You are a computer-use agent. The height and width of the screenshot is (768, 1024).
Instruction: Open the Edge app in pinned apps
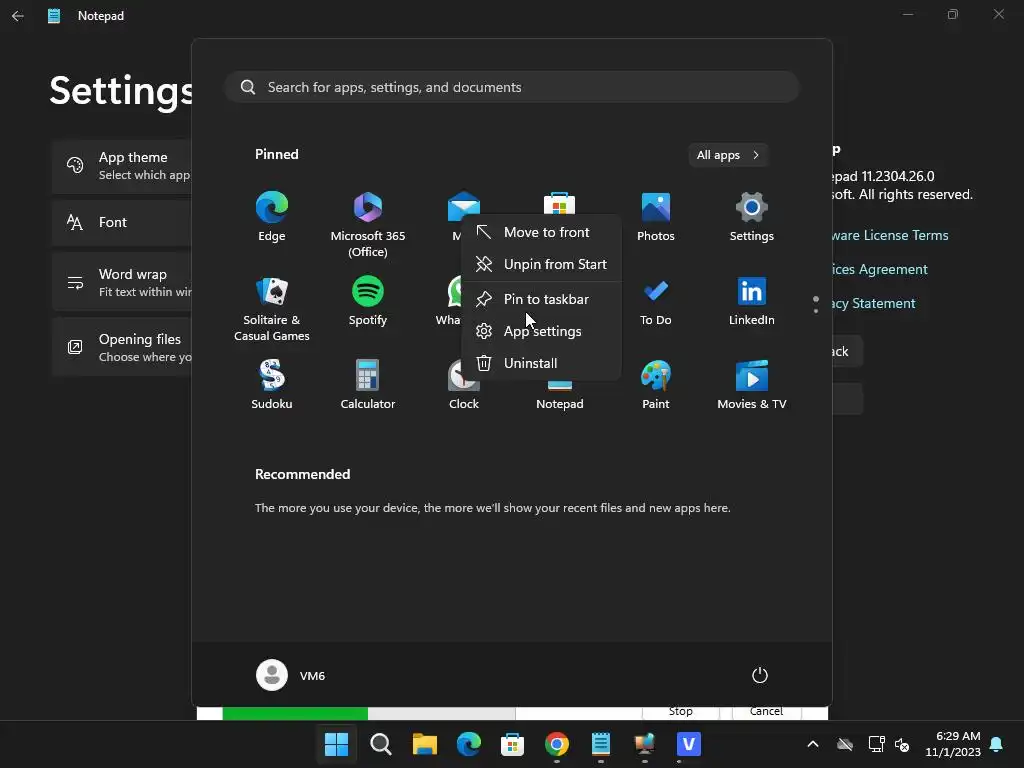click(272, 217)
